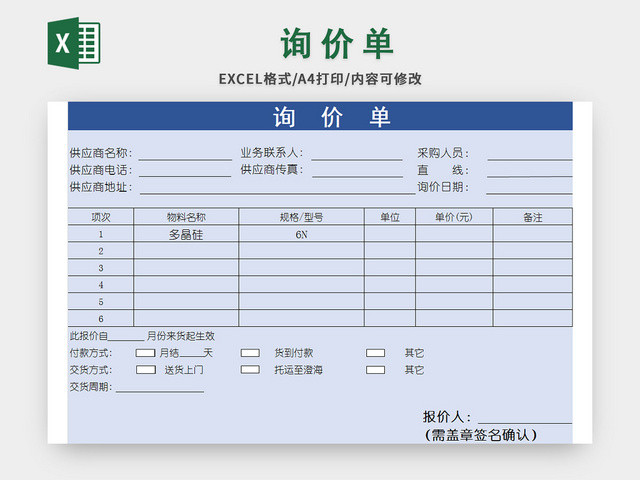Click the 供应商地址 blank line
The height and width of the screenshot is (480, 640).
(278, 188)
